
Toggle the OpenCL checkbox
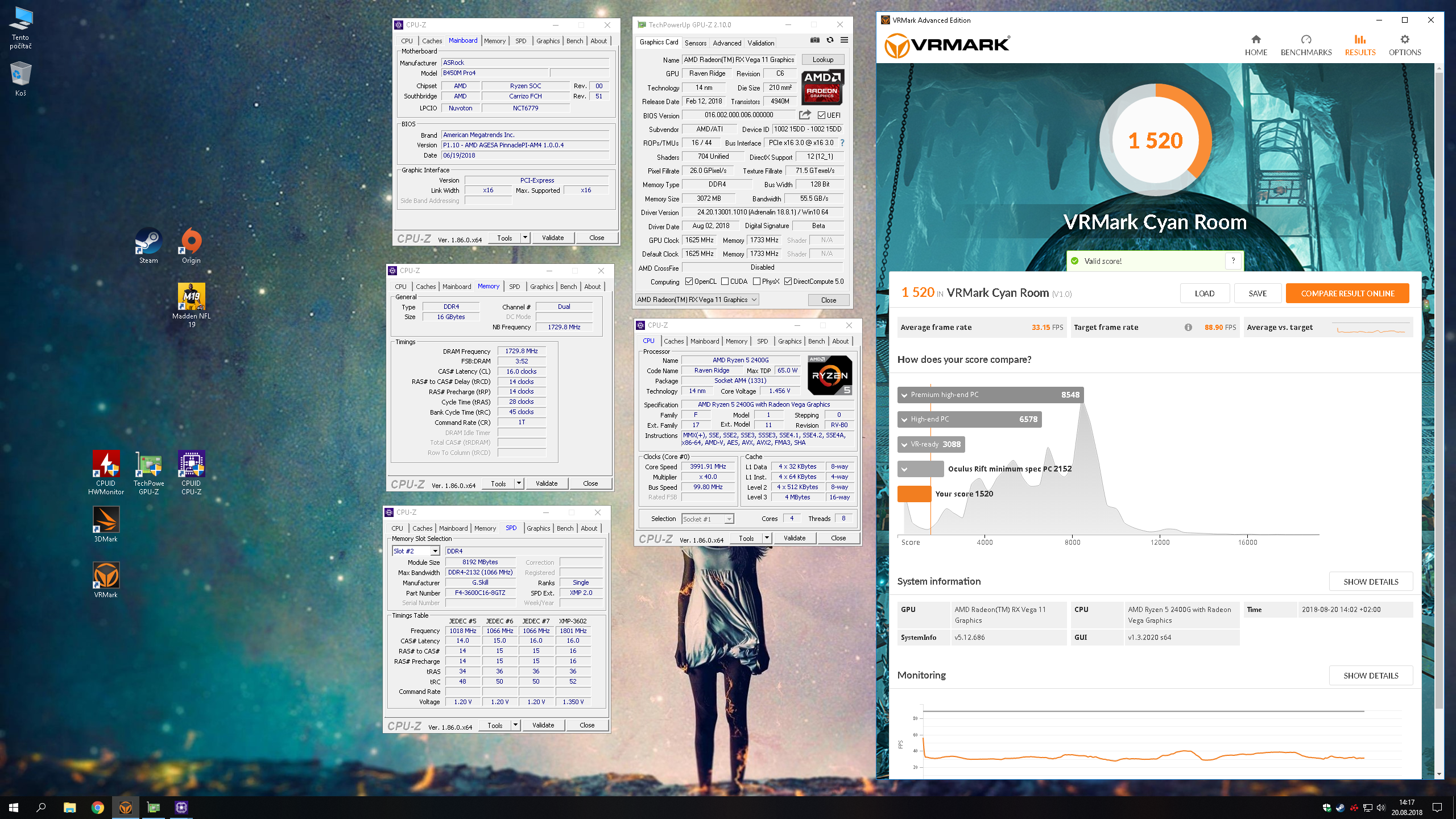click(689, 282)
